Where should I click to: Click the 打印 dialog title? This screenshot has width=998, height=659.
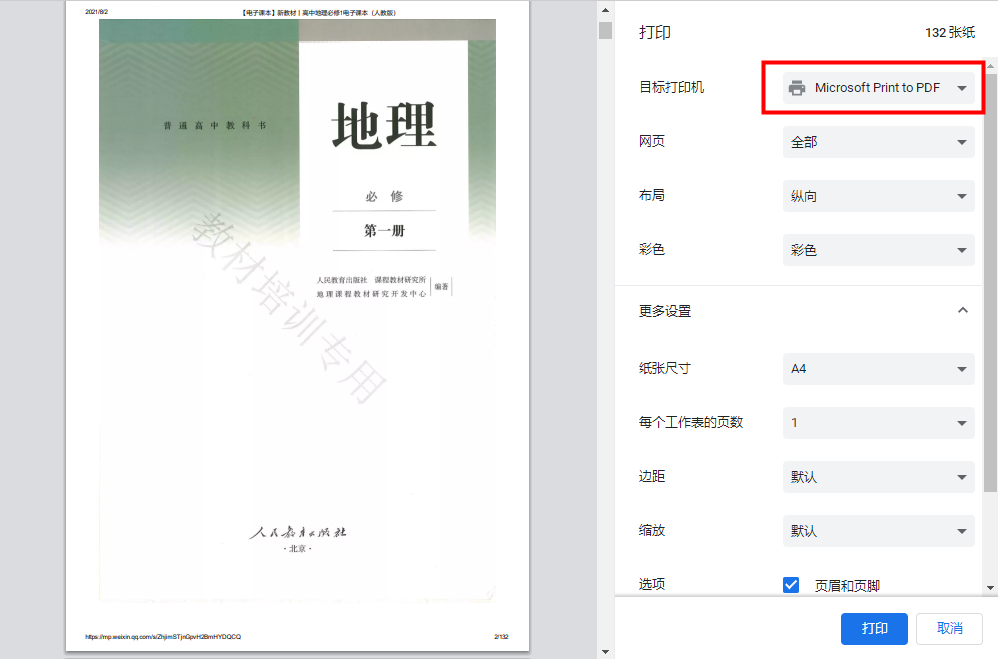pos(655,32)
